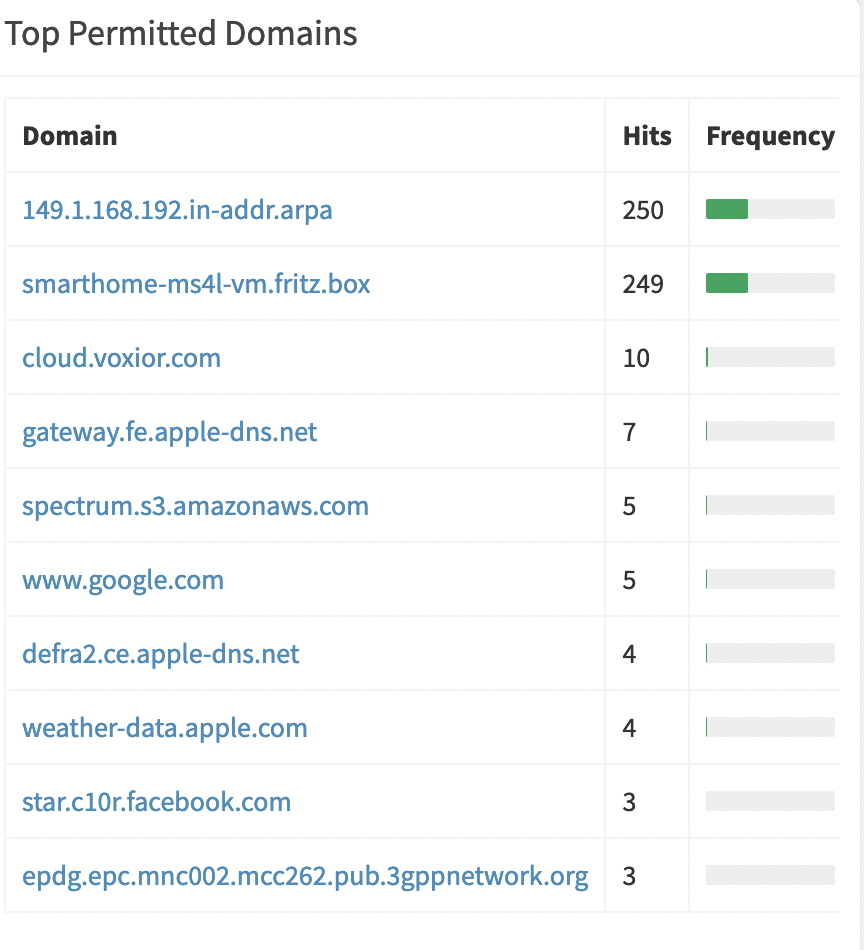Image resolution: width=864 pixels, height=950 pixels.
Task: Click the Frequency column header
Action: click(x=770, y=136)
